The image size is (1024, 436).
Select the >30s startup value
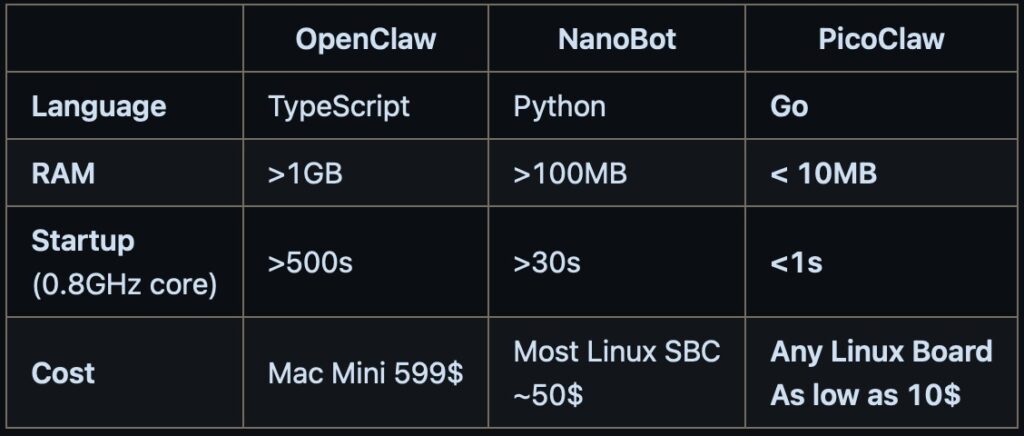[x=547, y=263]
